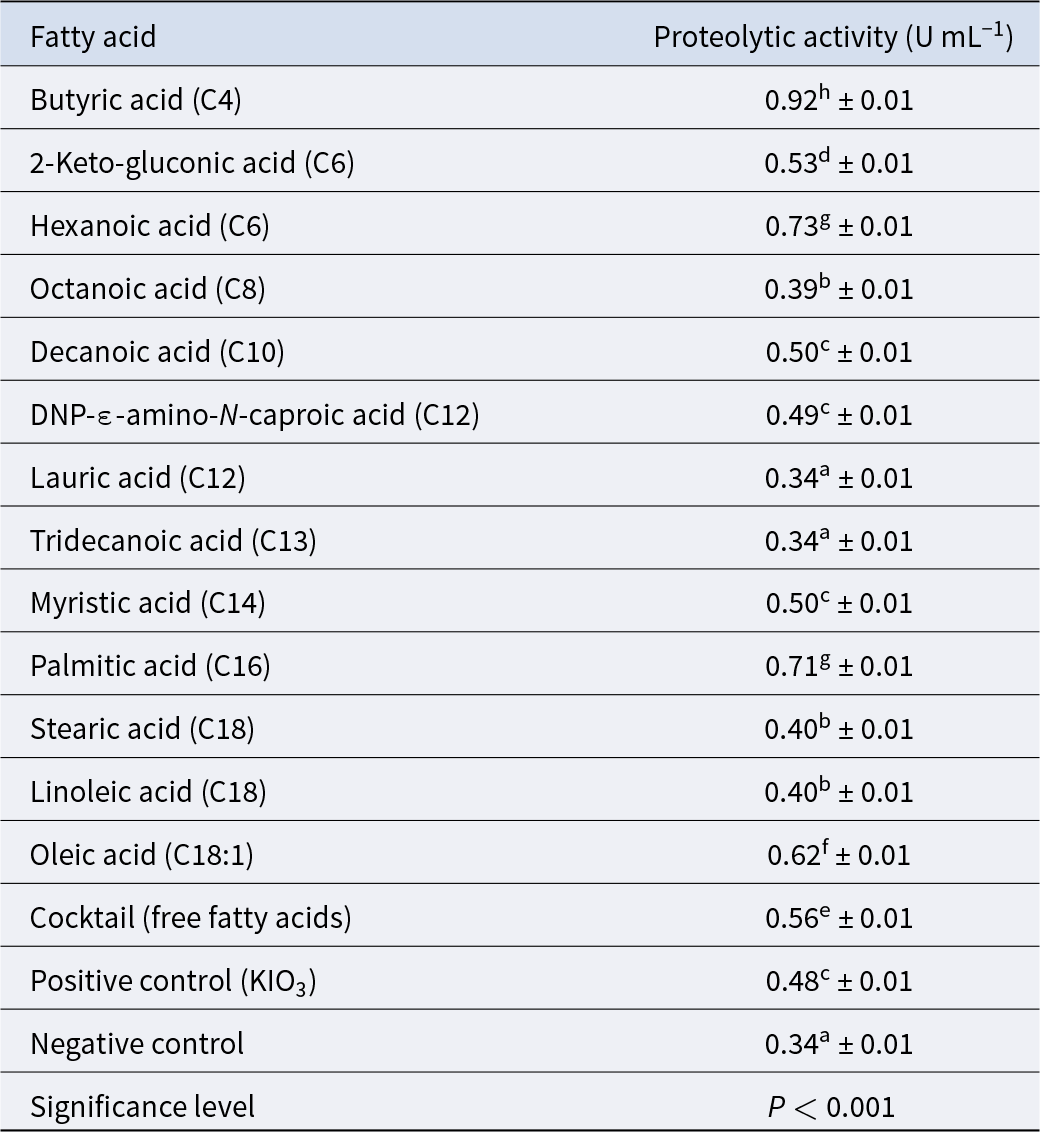Select the Proteolytic activity column header

pyautogui.click(x=834, y=37)
